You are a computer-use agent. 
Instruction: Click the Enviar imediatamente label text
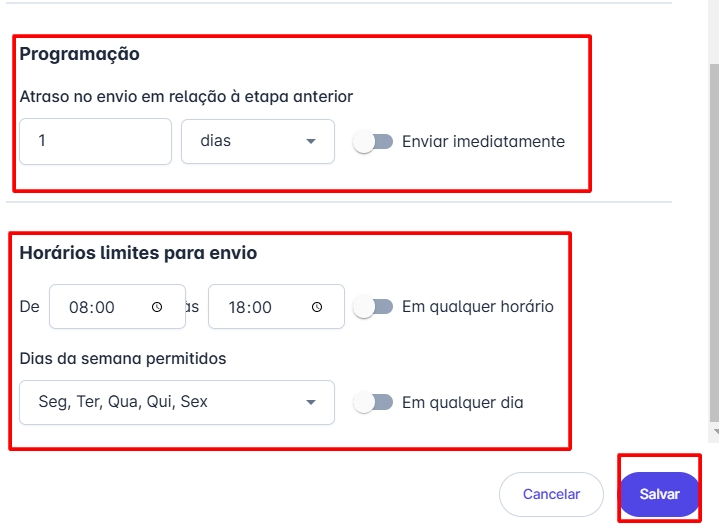pos(483,142)
